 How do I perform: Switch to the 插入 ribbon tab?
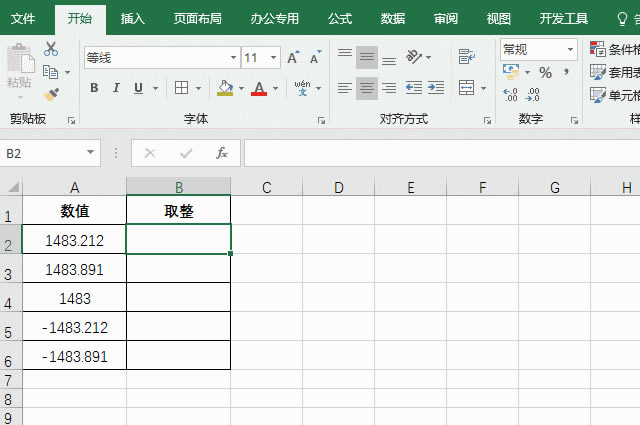coord(132,18)
